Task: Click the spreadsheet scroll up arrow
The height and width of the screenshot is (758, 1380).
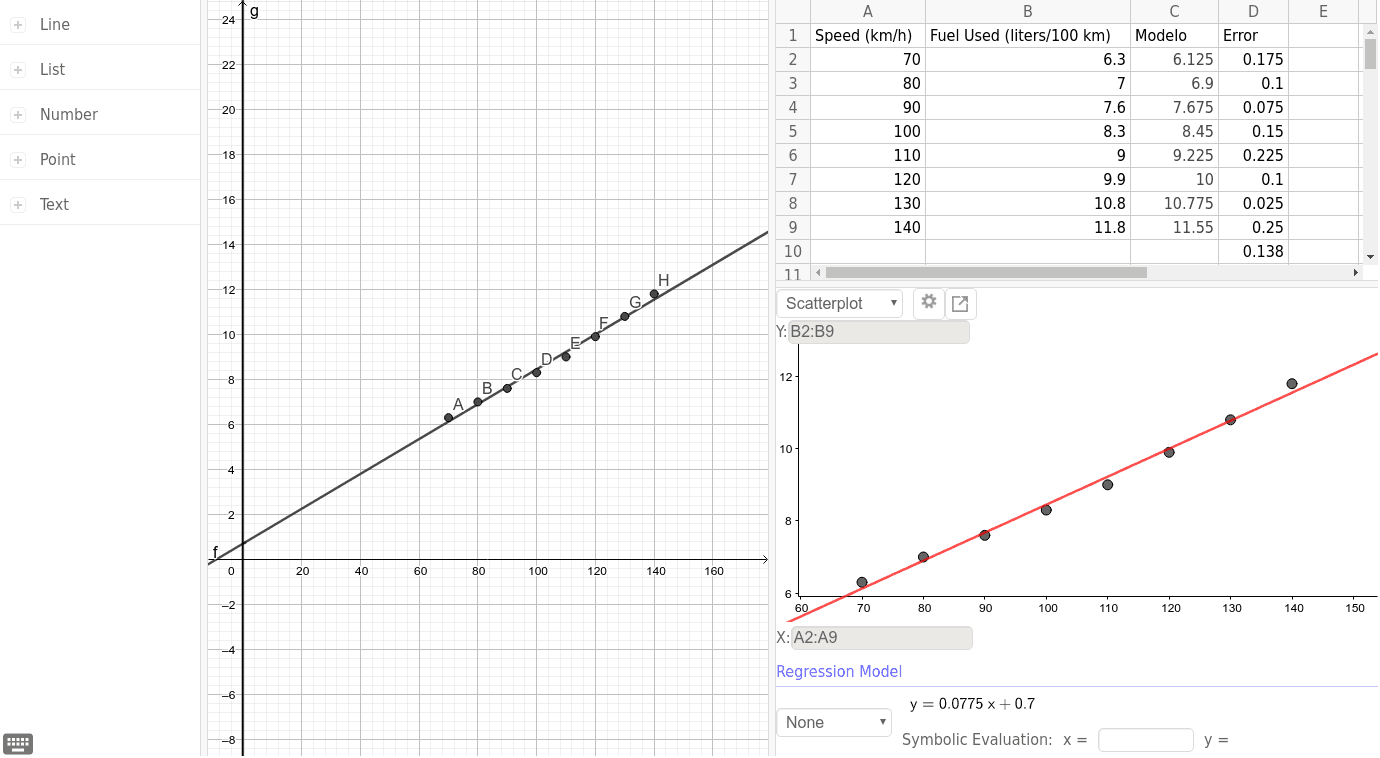Action: point(1371,31)
